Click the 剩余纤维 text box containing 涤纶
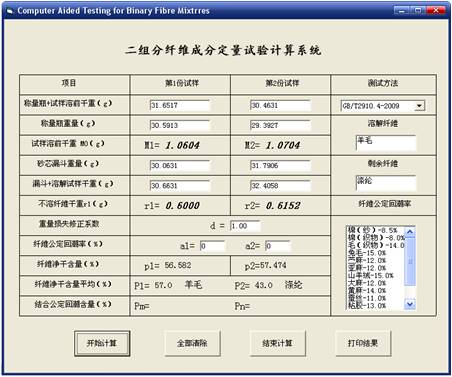The height and width of the screenshot is (377, 452). [x=386, y=183]
